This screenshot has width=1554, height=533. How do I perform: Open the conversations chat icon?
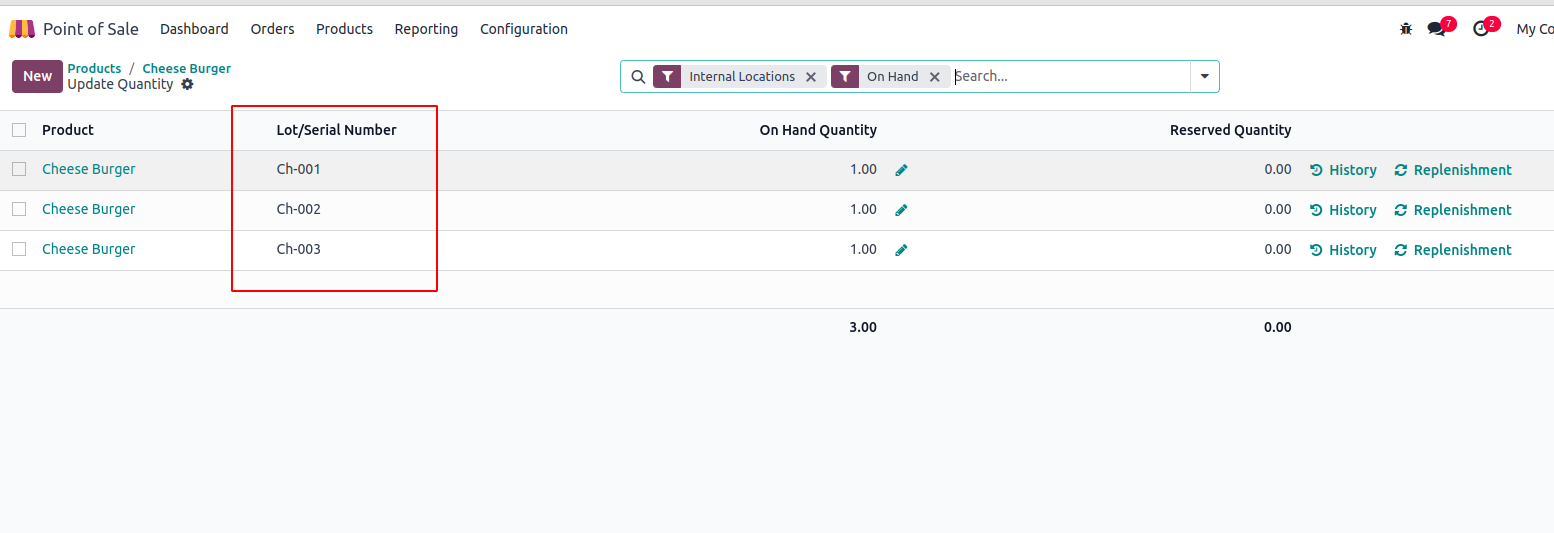click(1437, 29)
